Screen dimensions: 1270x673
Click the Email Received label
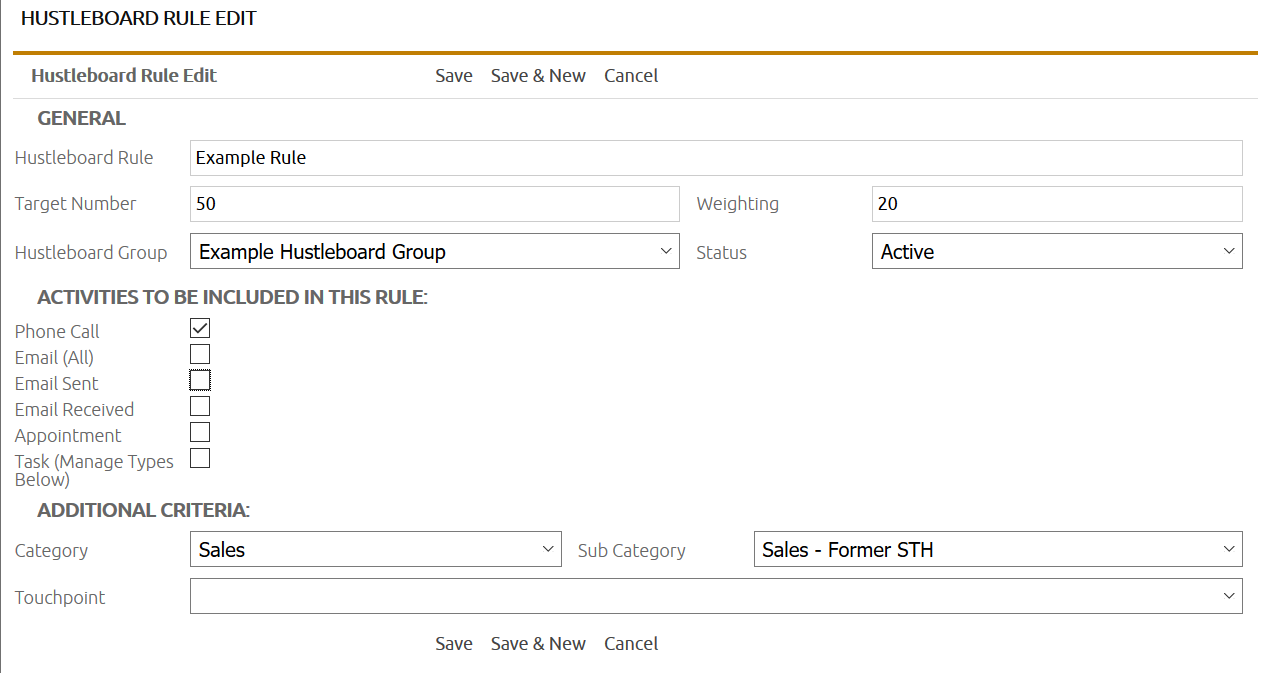point(74,410)
